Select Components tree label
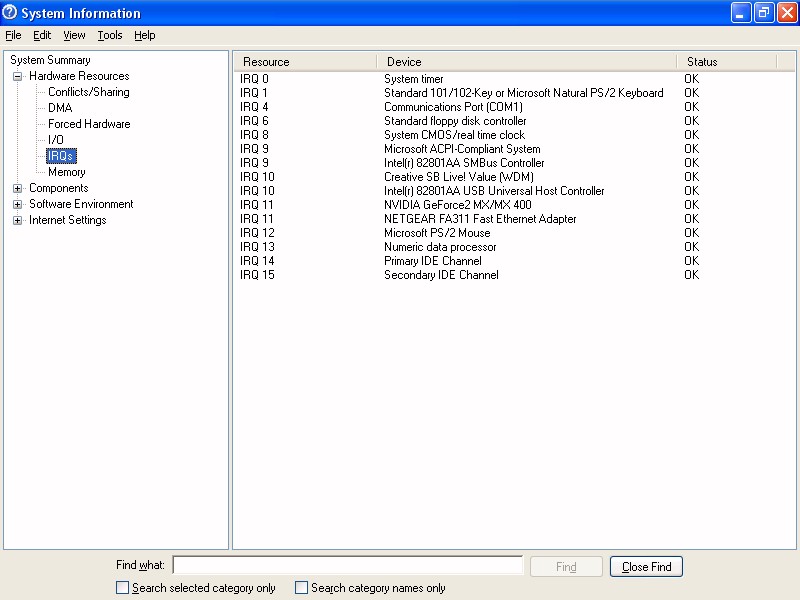This screenshot has width=800, height=600. click(x=59, y=188)
